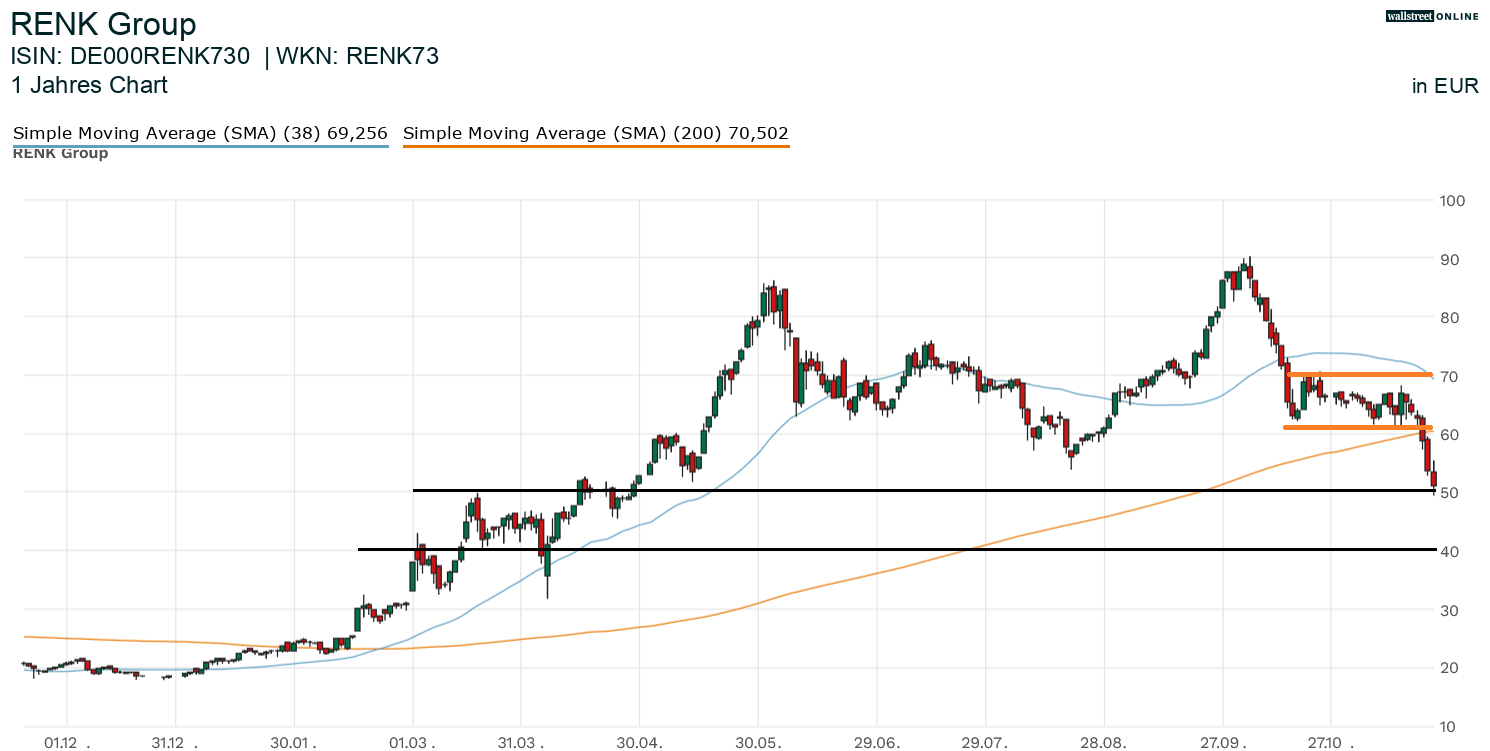Click the '27.10.' date axis label
This screenshot has height=751, width=1490.
pos(1331,743)
